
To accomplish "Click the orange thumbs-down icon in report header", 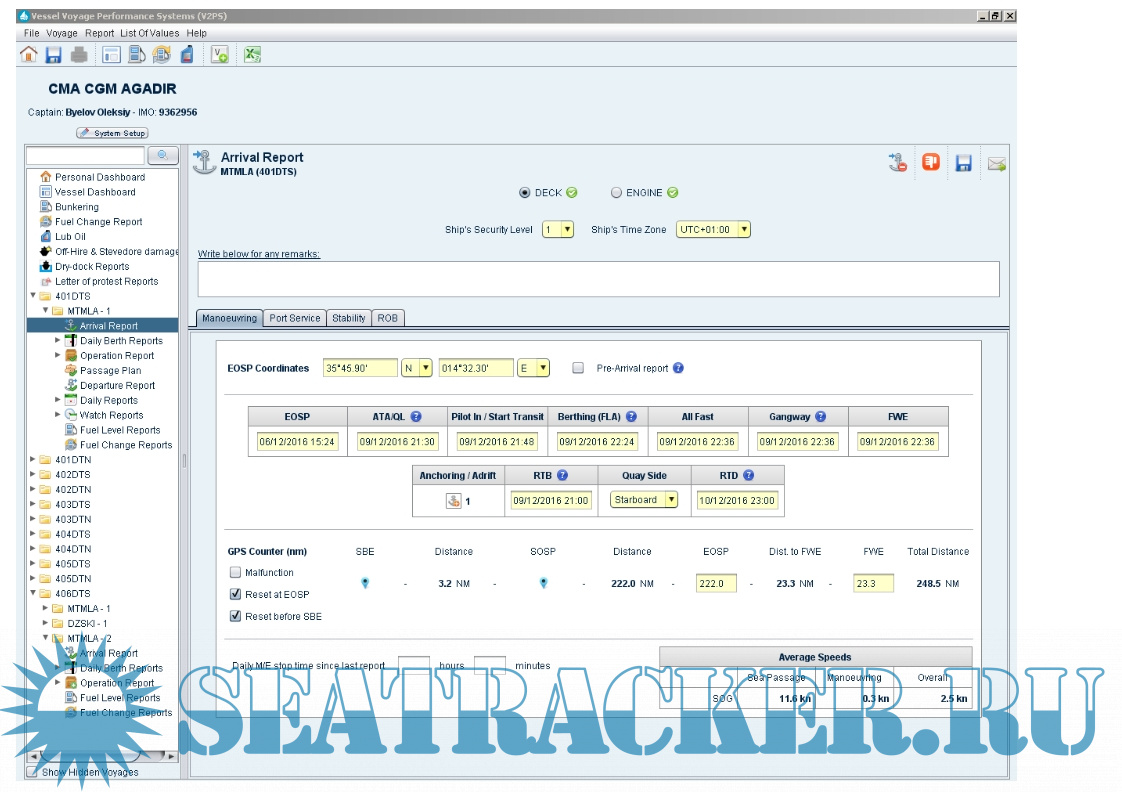I will [930, 163].
